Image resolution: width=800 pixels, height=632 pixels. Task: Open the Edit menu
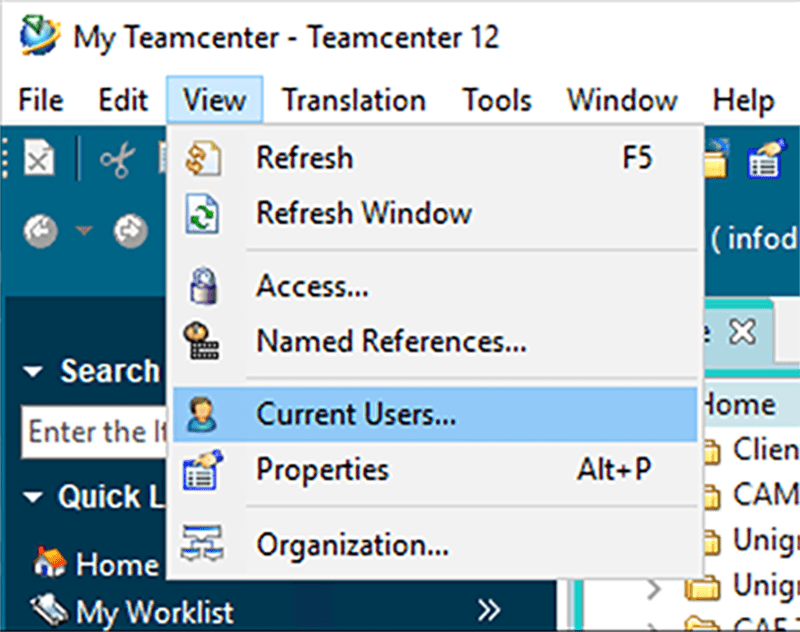click(x=123, y=100)
